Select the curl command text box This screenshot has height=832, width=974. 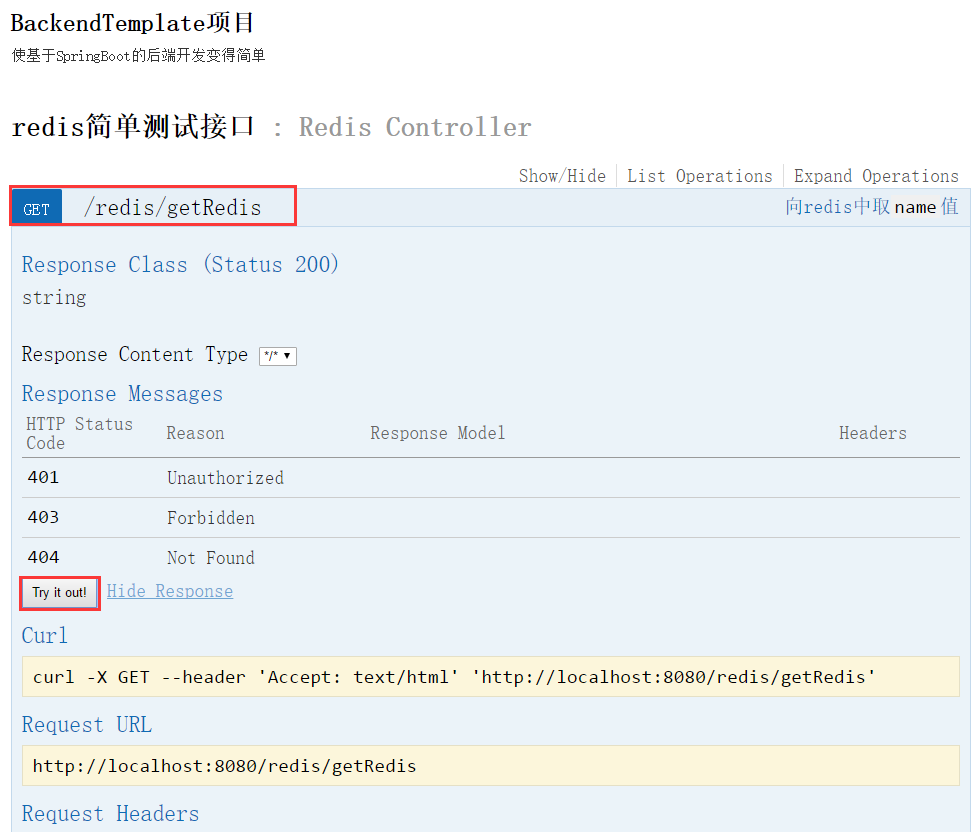[x=491, y=677]
